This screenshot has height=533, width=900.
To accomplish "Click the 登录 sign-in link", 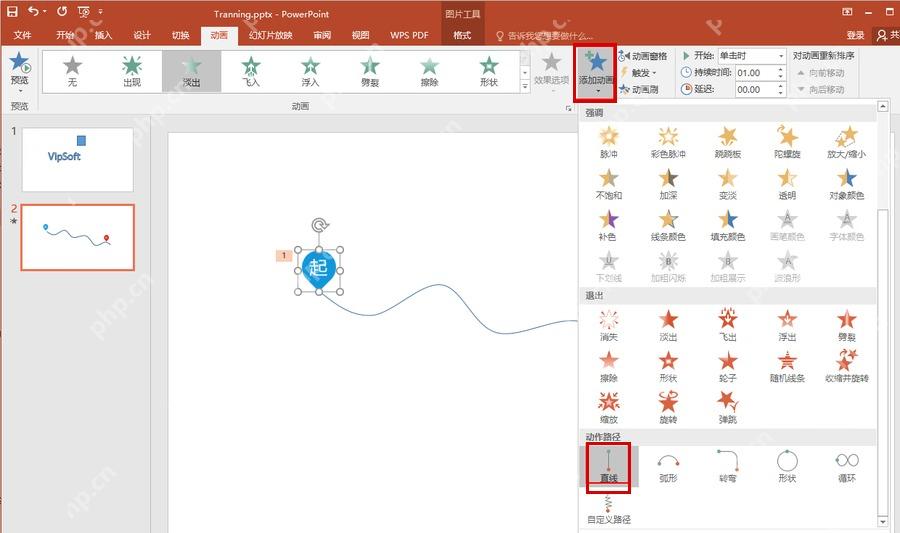I will (x=855, y=35).
